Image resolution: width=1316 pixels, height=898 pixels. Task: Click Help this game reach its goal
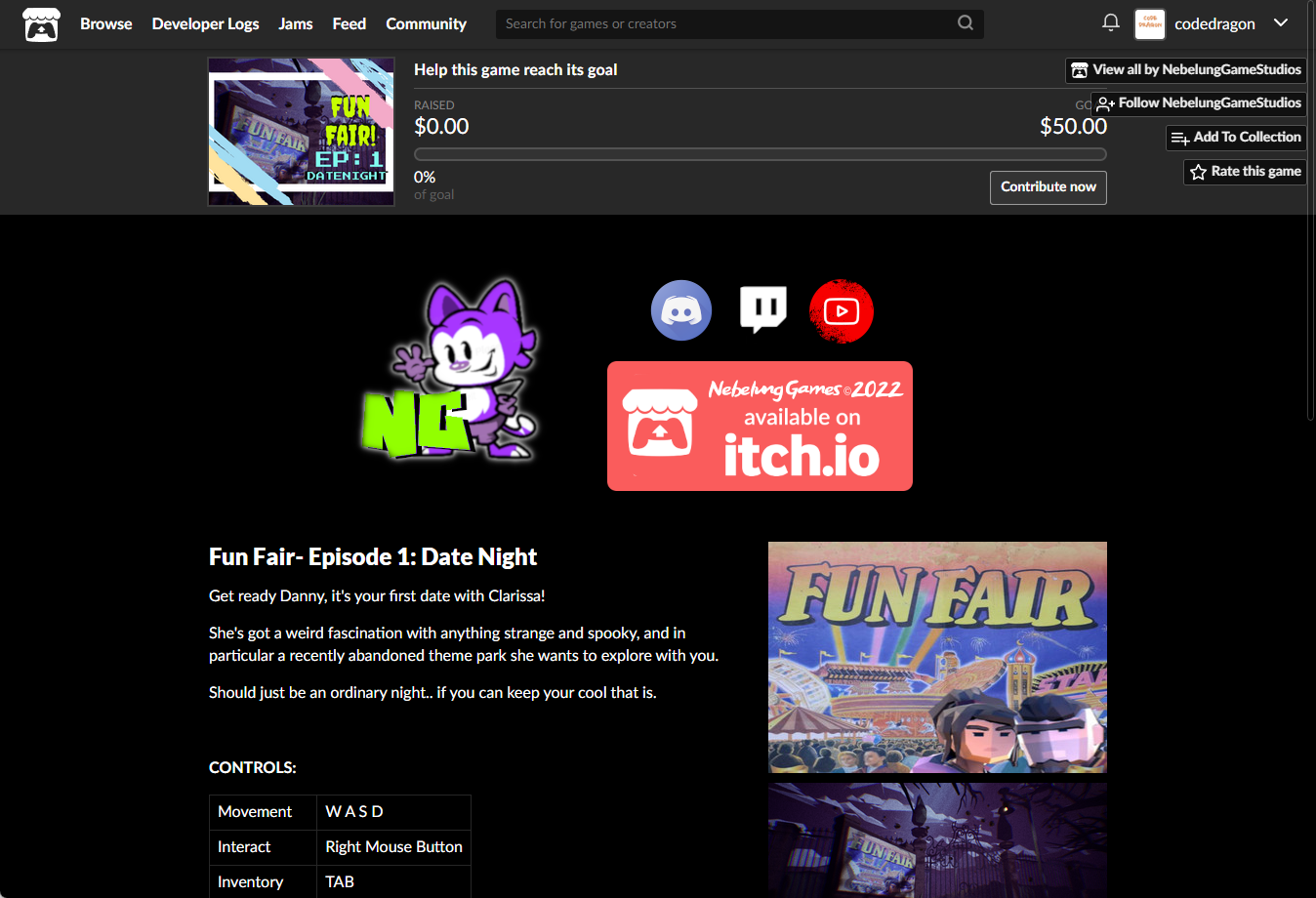[x=515, y=70]
